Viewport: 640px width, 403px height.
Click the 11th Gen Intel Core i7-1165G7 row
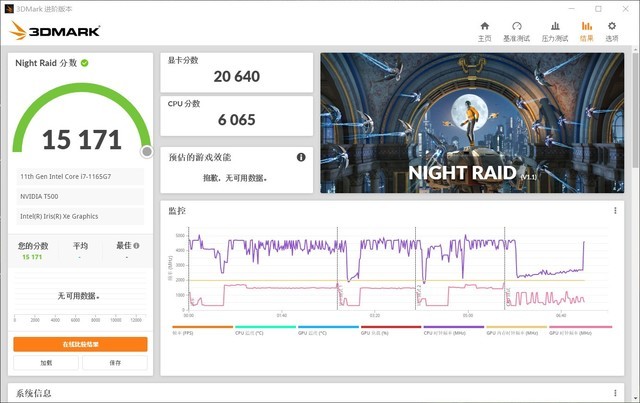pos(80,176)
